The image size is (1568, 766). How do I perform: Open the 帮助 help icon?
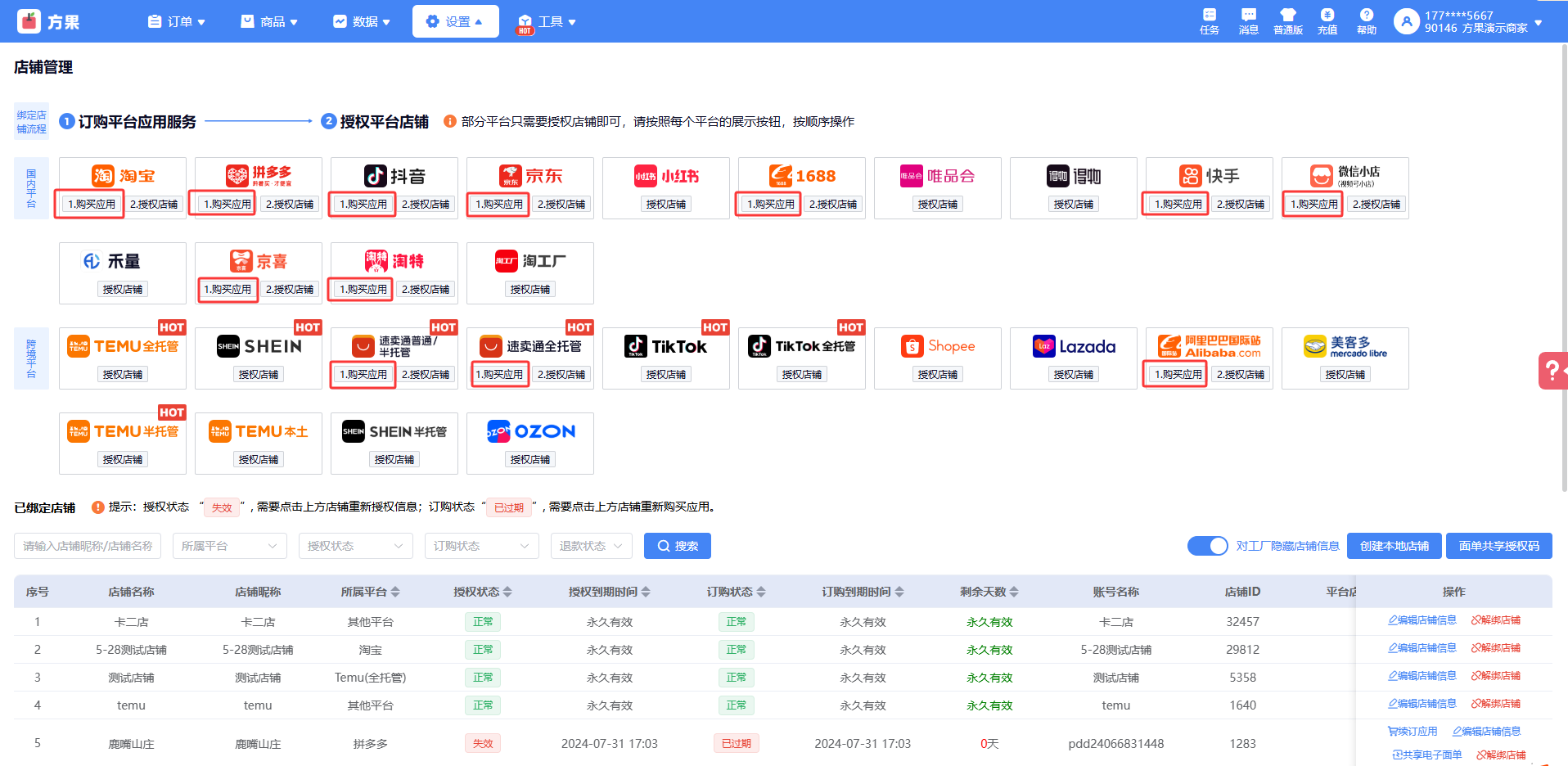click(1366, 21)
